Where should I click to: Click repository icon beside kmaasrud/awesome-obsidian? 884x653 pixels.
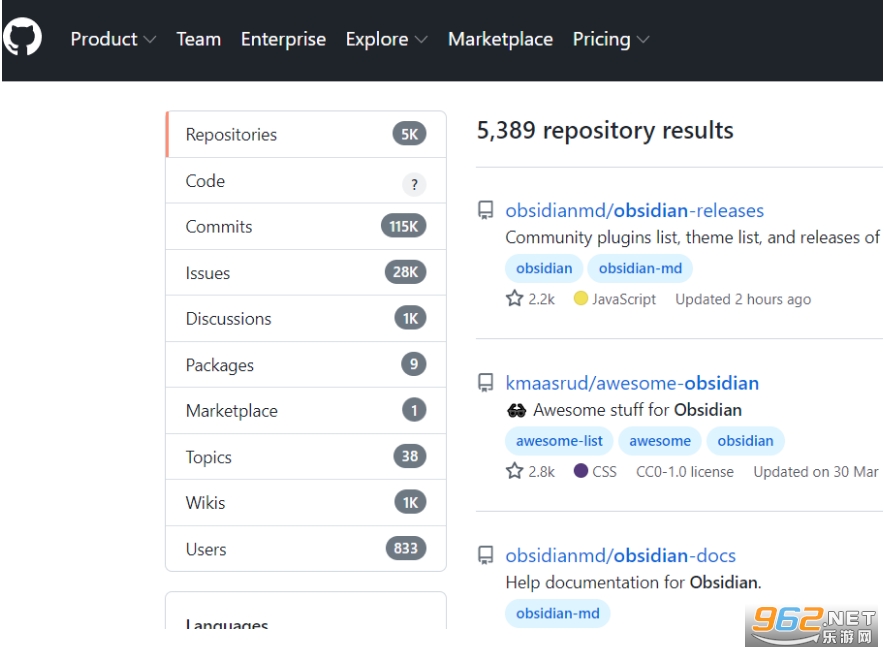(x=485, y=383)
